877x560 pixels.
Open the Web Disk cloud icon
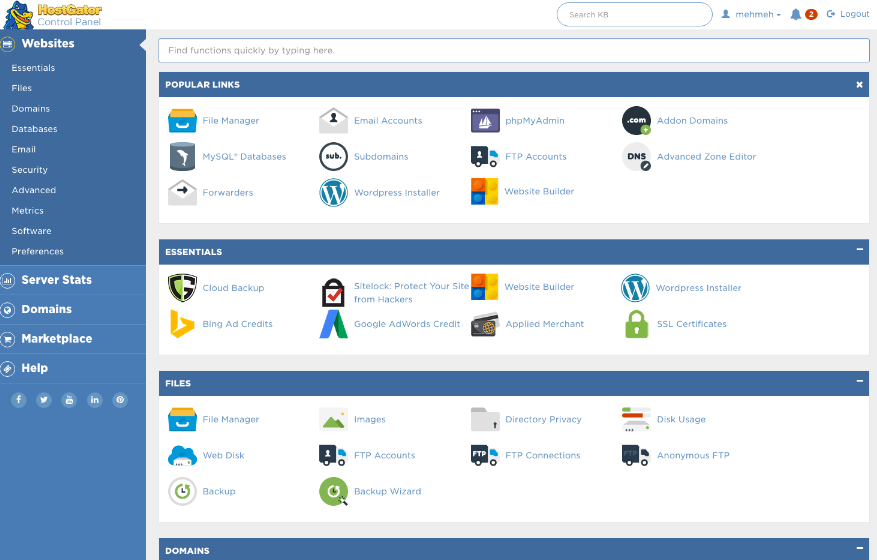(x=182, y=455)
